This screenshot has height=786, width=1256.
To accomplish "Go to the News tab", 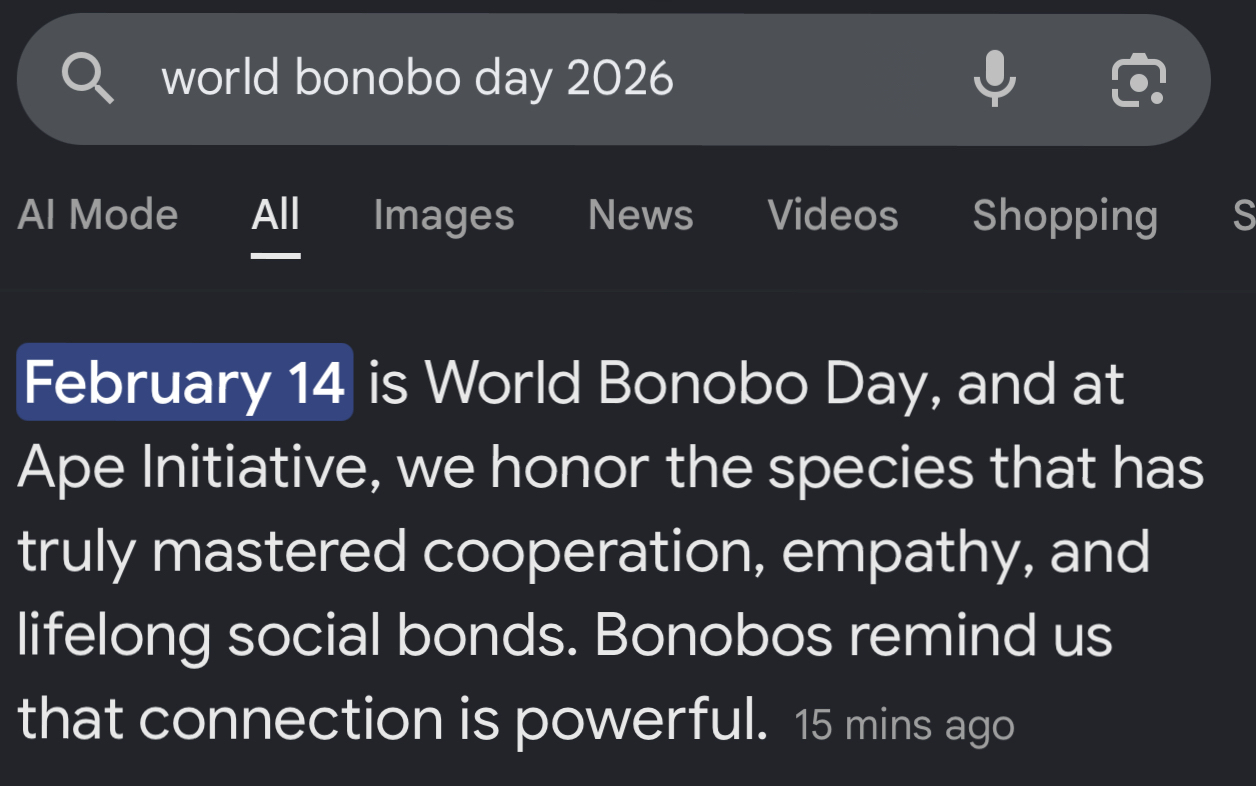I will [640, 215].
